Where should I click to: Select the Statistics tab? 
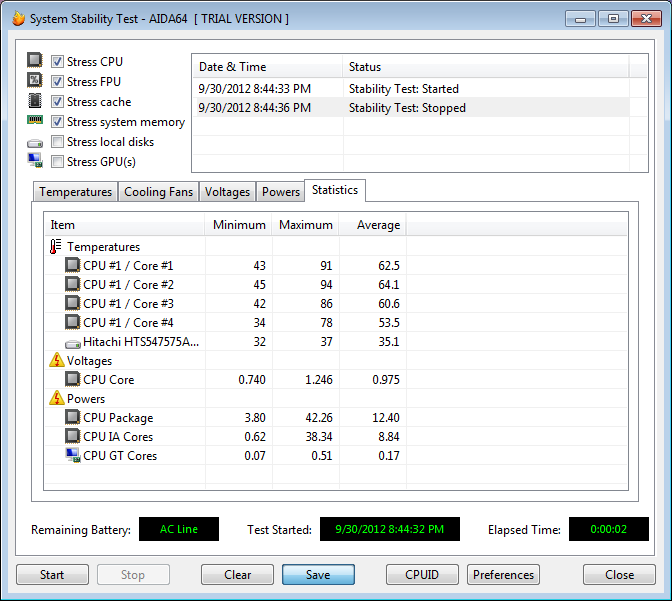click(x=335, y=190)
